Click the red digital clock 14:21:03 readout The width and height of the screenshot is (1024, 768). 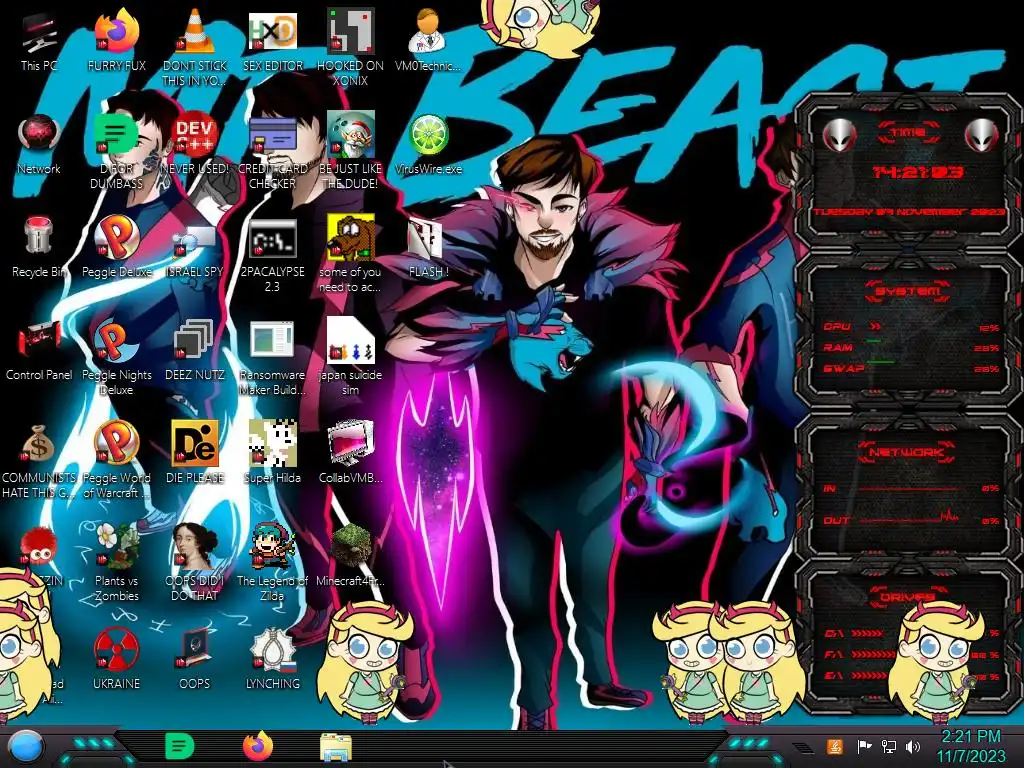pyautogui.click(x=917, y=172)
